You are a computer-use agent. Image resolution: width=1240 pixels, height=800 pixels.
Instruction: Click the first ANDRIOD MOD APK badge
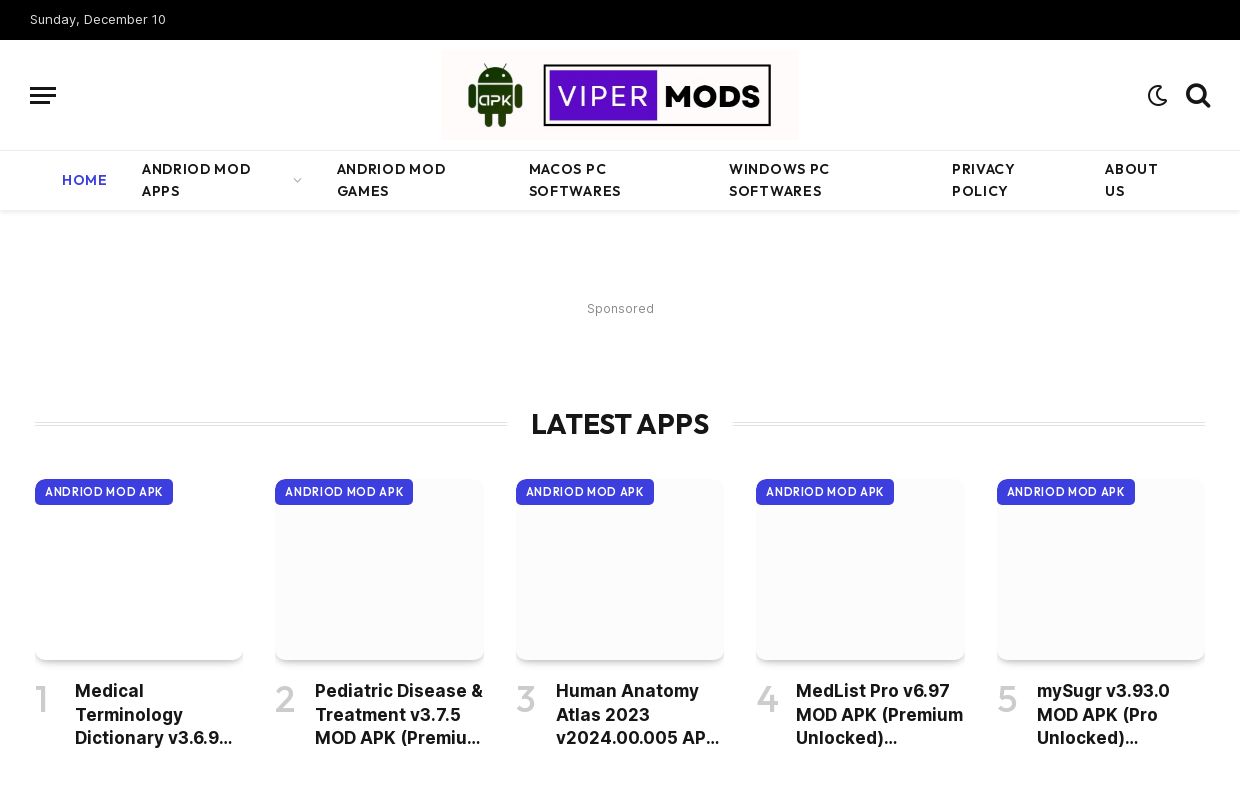(x=104, y=492)
